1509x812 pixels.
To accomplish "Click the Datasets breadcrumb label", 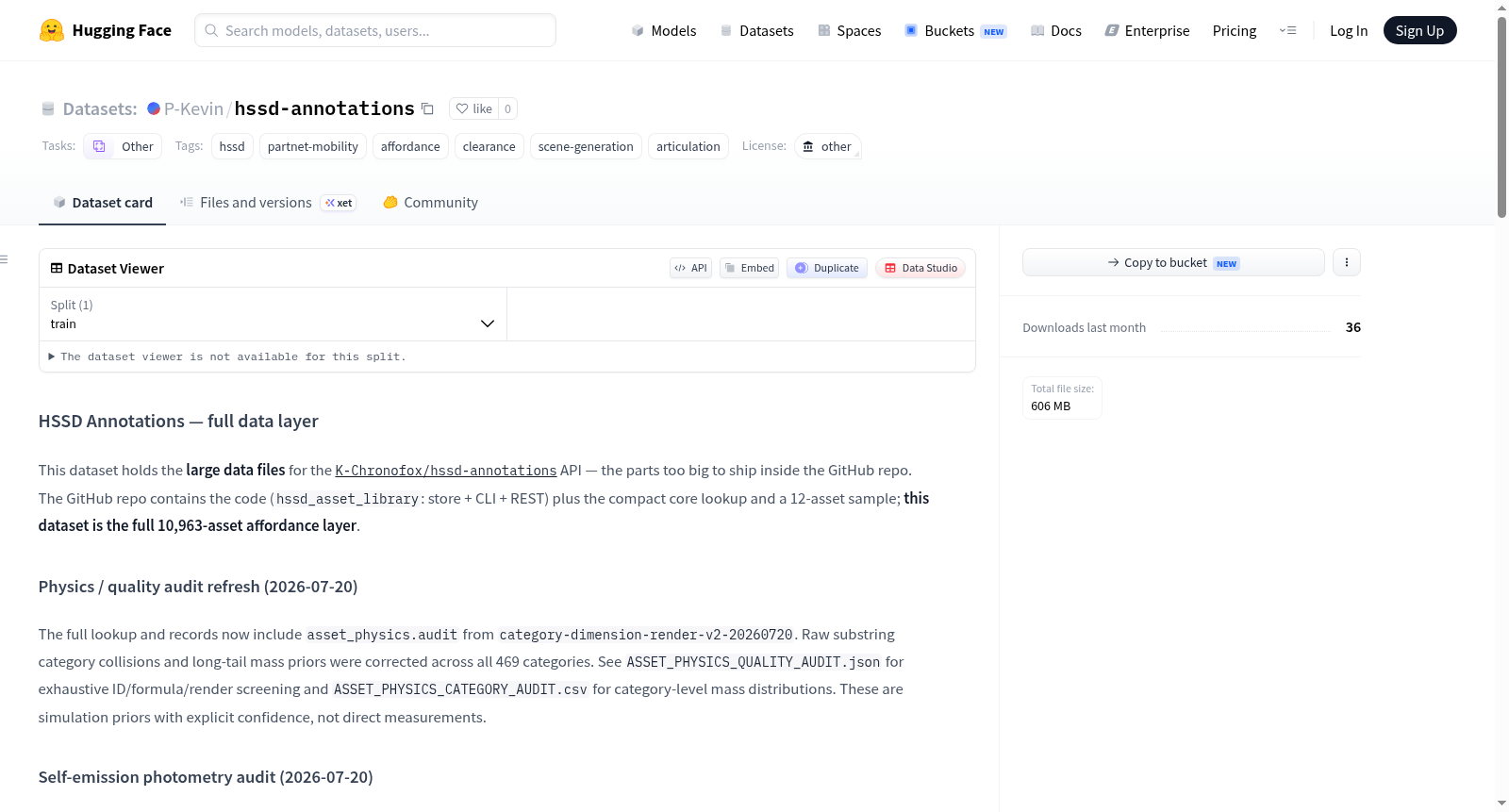I will tap(100, 108).
